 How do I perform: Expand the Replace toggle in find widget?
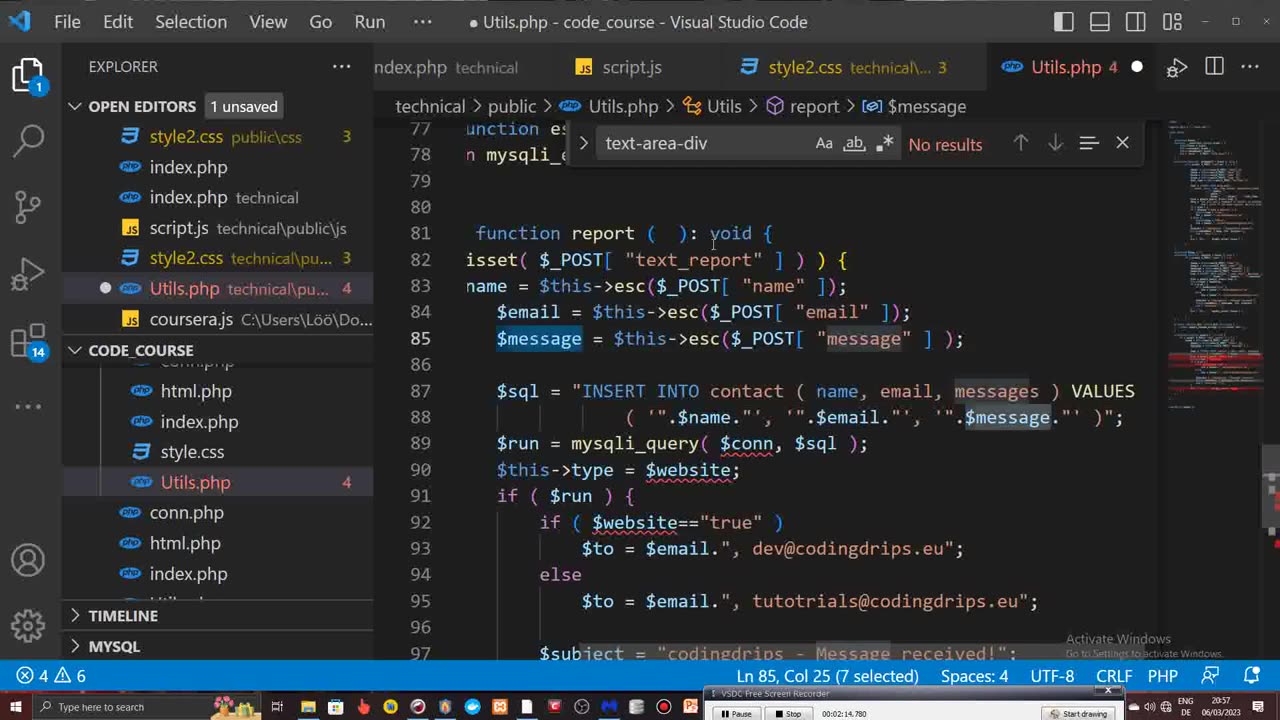pyautogui.click(x=584, y=143)
